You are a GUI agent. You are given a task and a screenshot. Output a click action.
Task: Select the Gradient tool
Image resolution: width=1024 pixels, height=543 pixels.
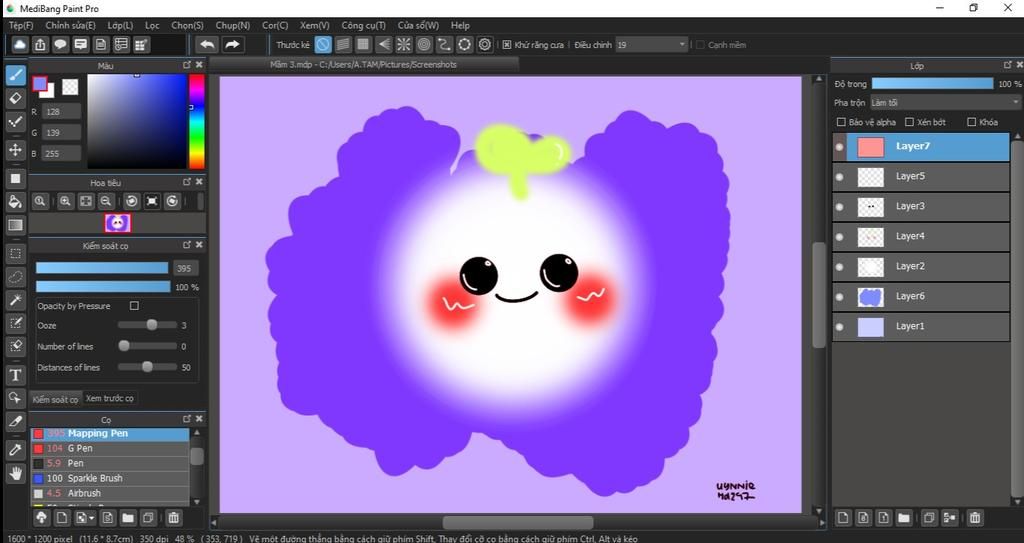pyautogui.click(x=16, y=225)
